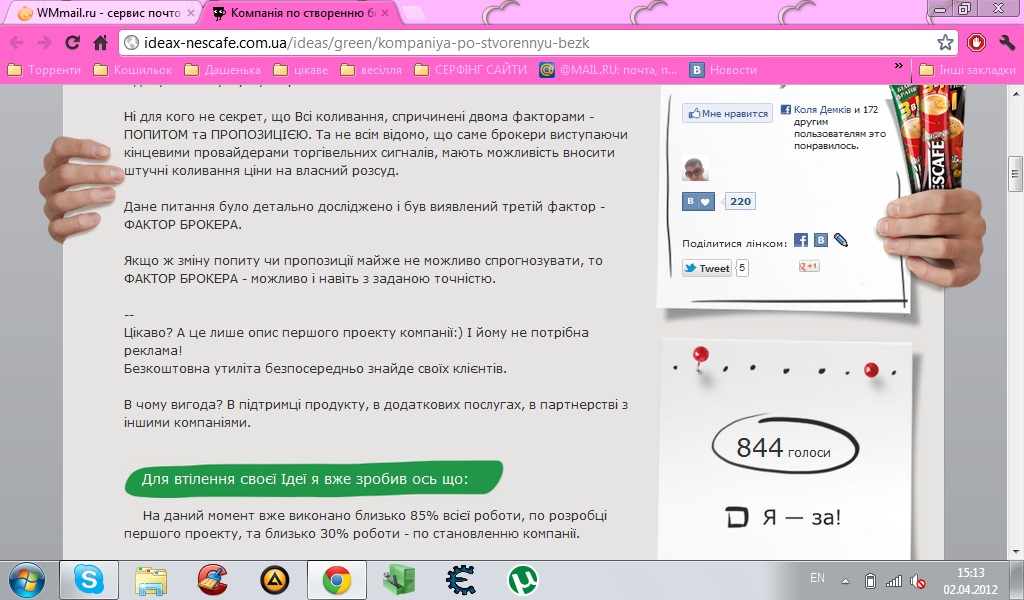The height and width of the screenshot is (600, 1024).
Task: Open the весілля bookmark folder
Action: pos(371,70)
